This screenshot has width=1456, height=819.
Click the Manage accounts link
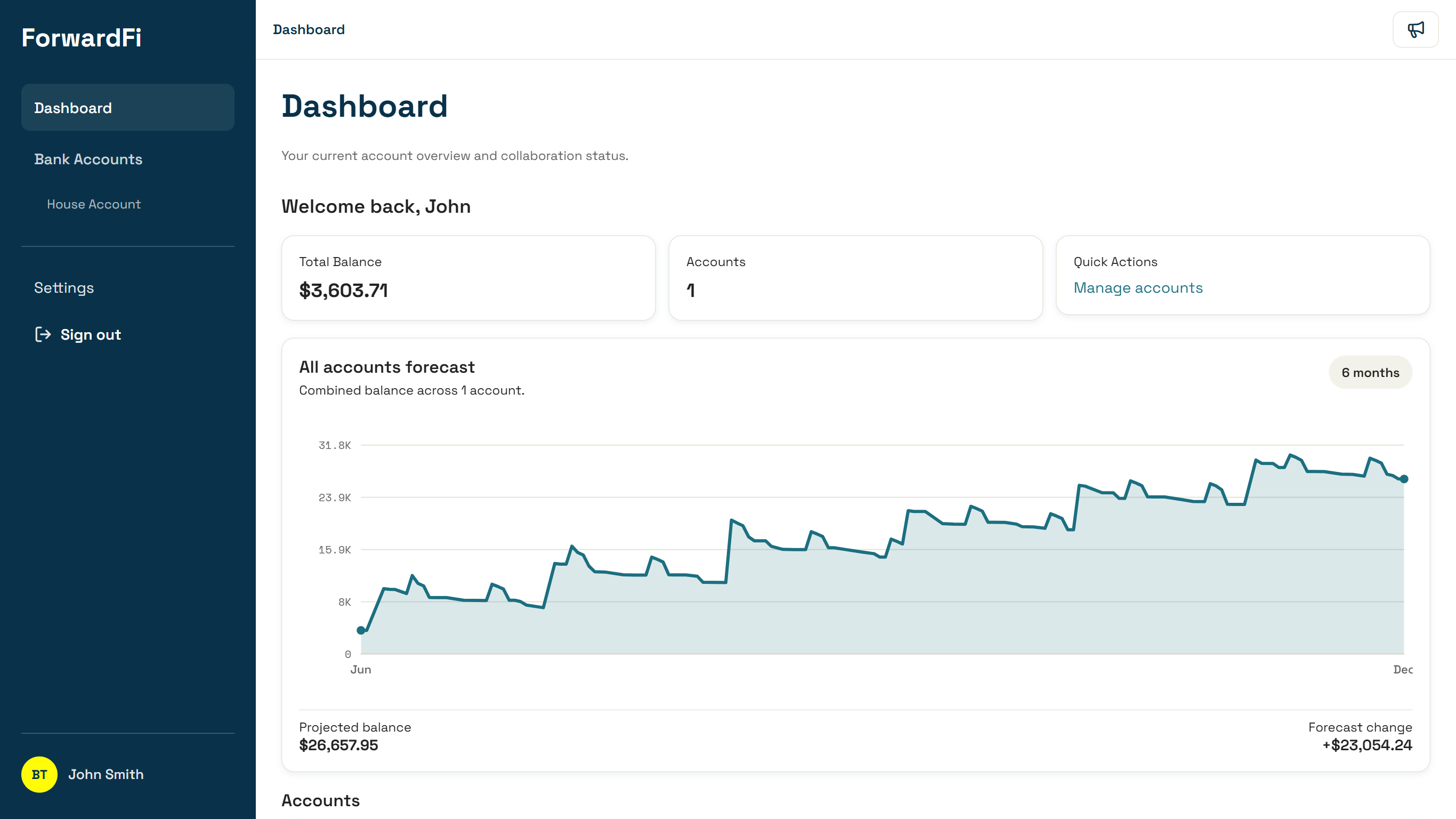click(1138, 288)
